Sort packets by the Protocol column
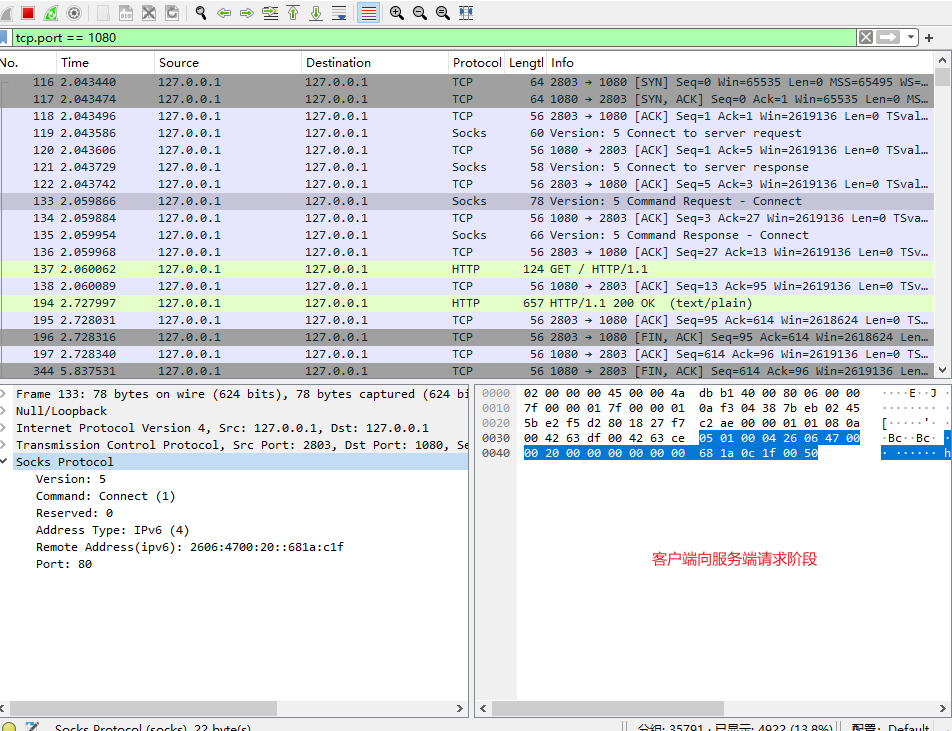Viewport: 952px width, 731px height. 476,62
